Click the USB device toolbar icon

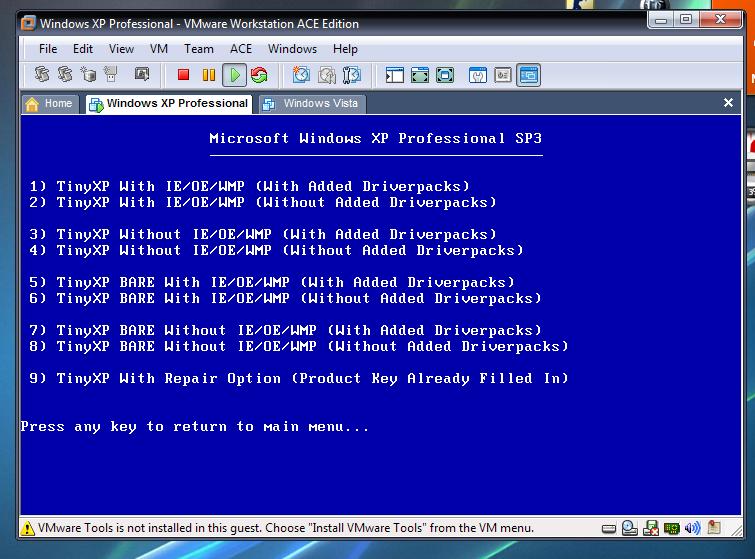pyautogui.click(x=111, y=75)
